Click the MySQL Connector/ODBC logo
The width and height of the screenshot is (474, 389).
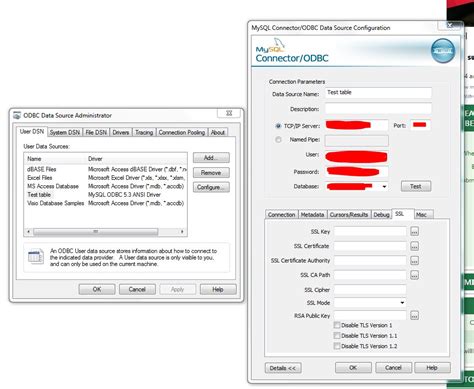coord(292,51)
